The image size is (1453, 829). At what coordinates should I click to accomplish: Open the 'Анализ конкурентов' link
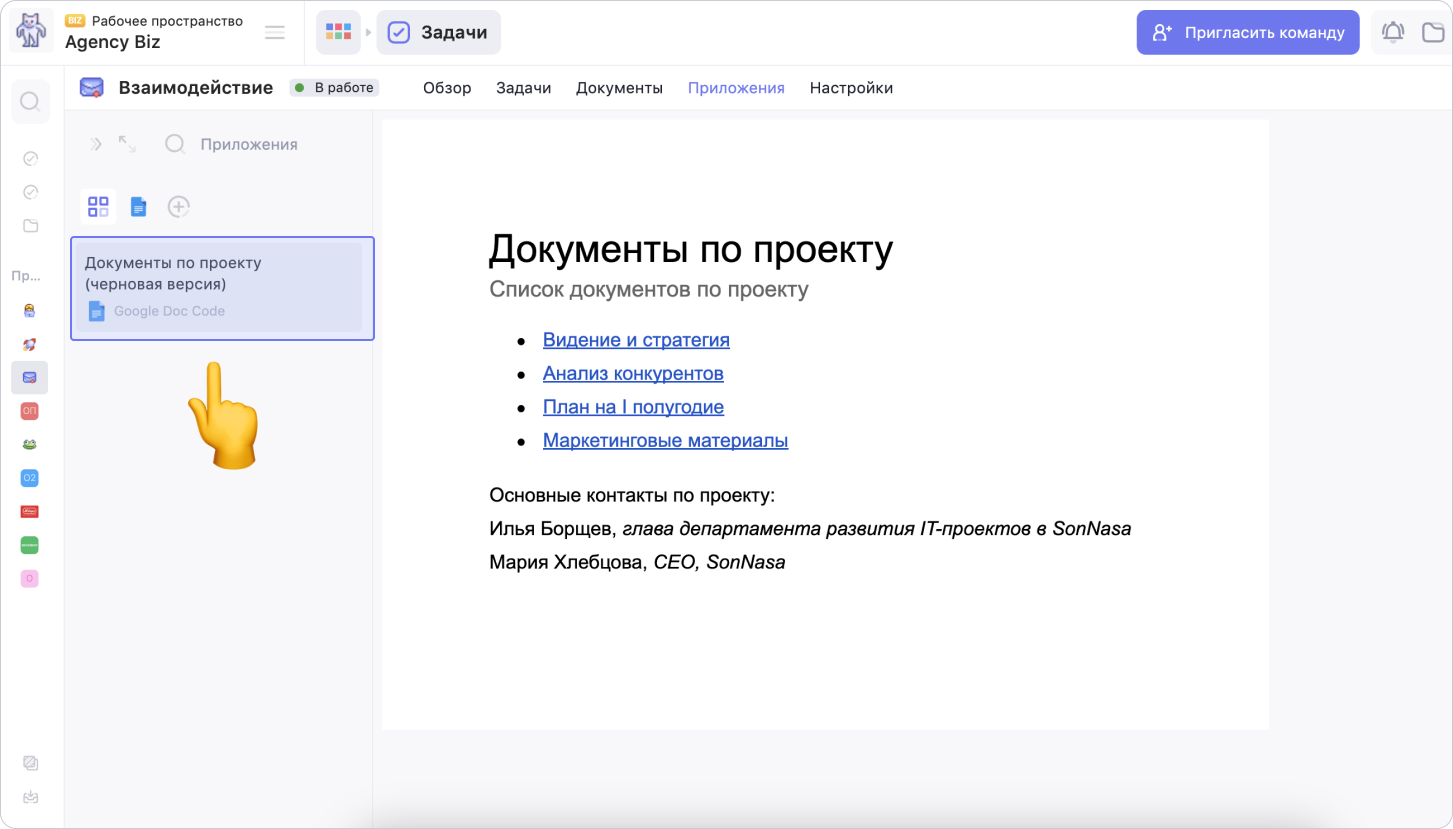[633, 374]
